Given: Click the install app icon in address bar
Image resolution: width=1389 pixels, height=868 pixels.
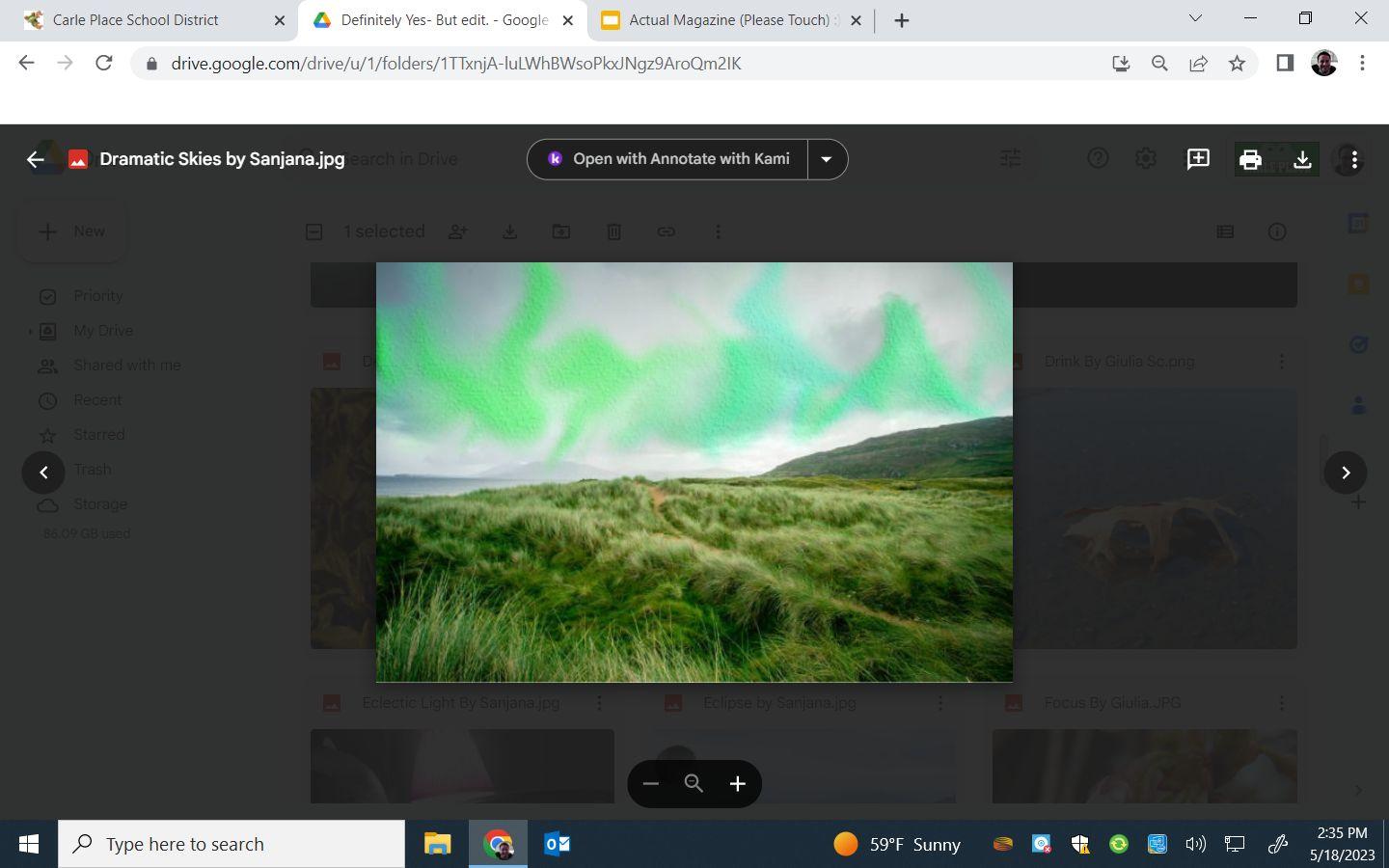Looking at the screenshot, I should click(1121, 64).
